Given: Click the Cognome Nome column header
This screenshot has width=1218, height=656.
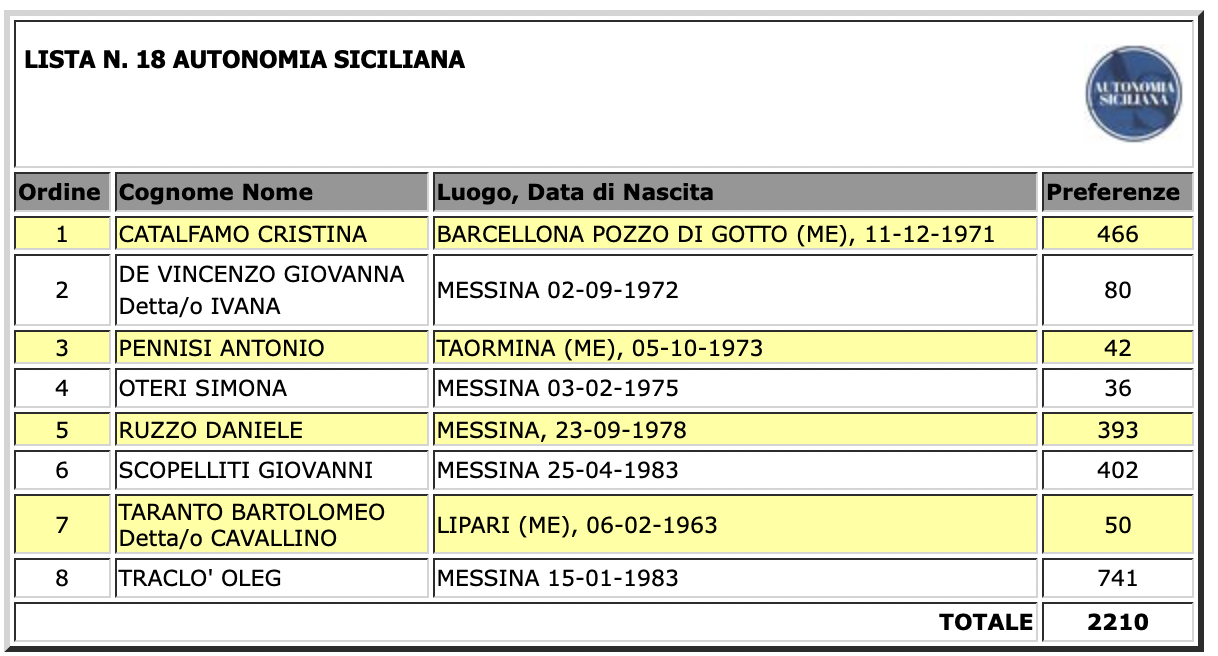Looking at the screenshot, I should pyautogui.click(x=216, y=192).
